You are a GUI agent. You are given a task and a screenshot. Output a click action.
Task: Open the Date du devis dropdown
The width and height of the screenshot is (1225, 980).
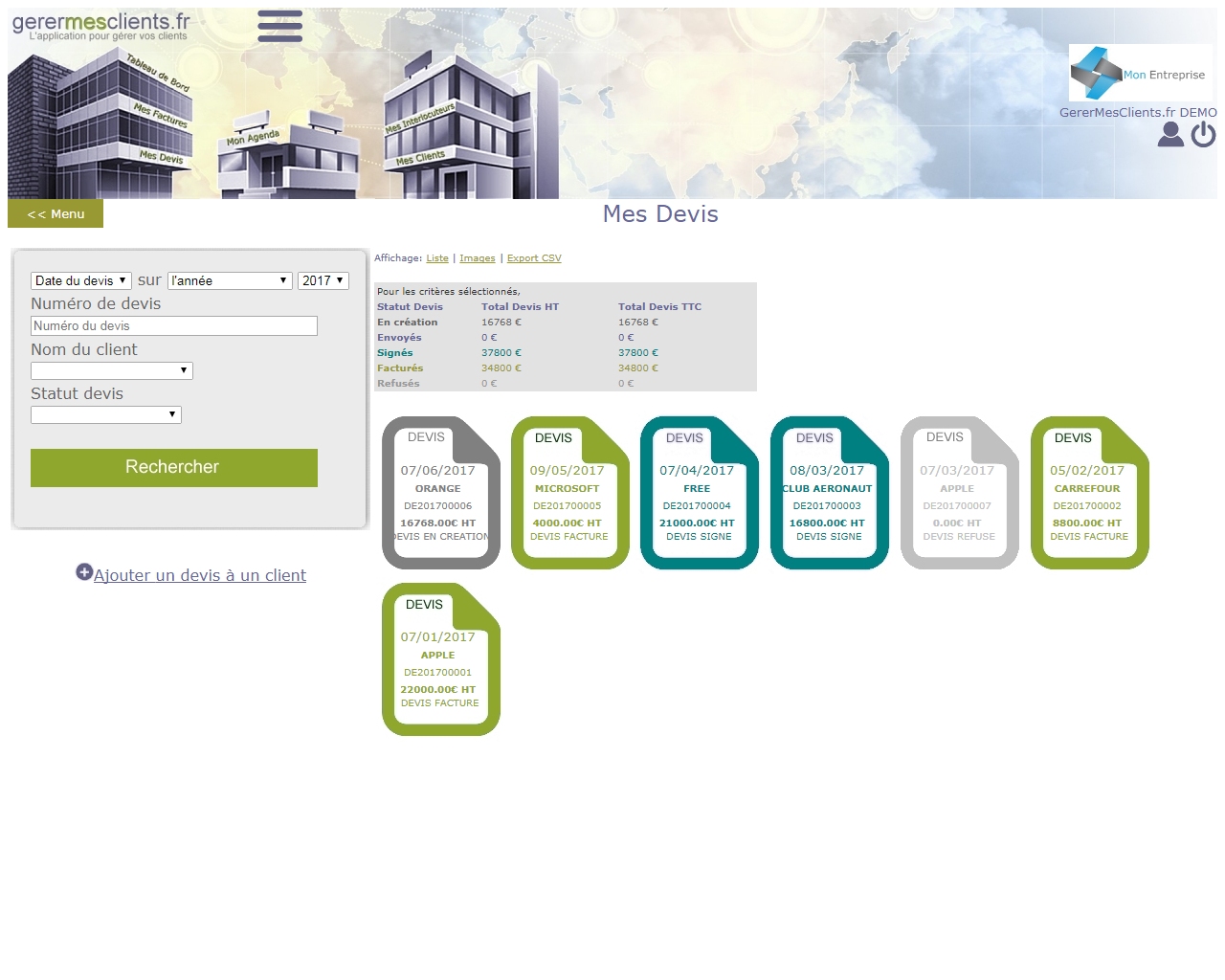(81, 280)
